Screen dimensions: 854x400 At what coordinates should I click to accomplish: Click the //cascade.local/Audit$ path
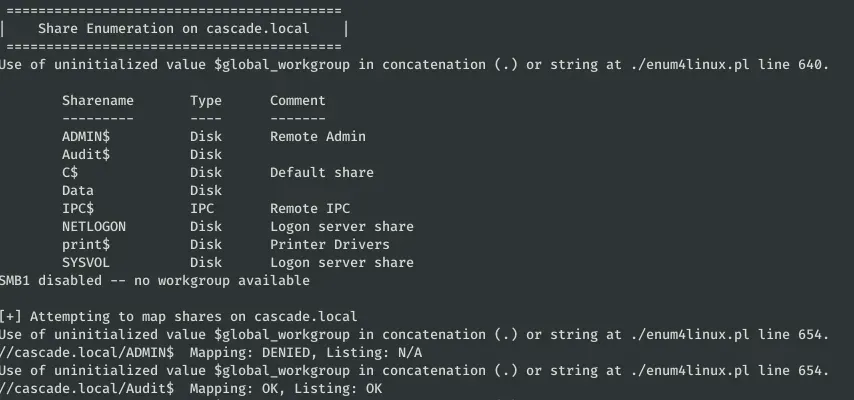[87, 389]
